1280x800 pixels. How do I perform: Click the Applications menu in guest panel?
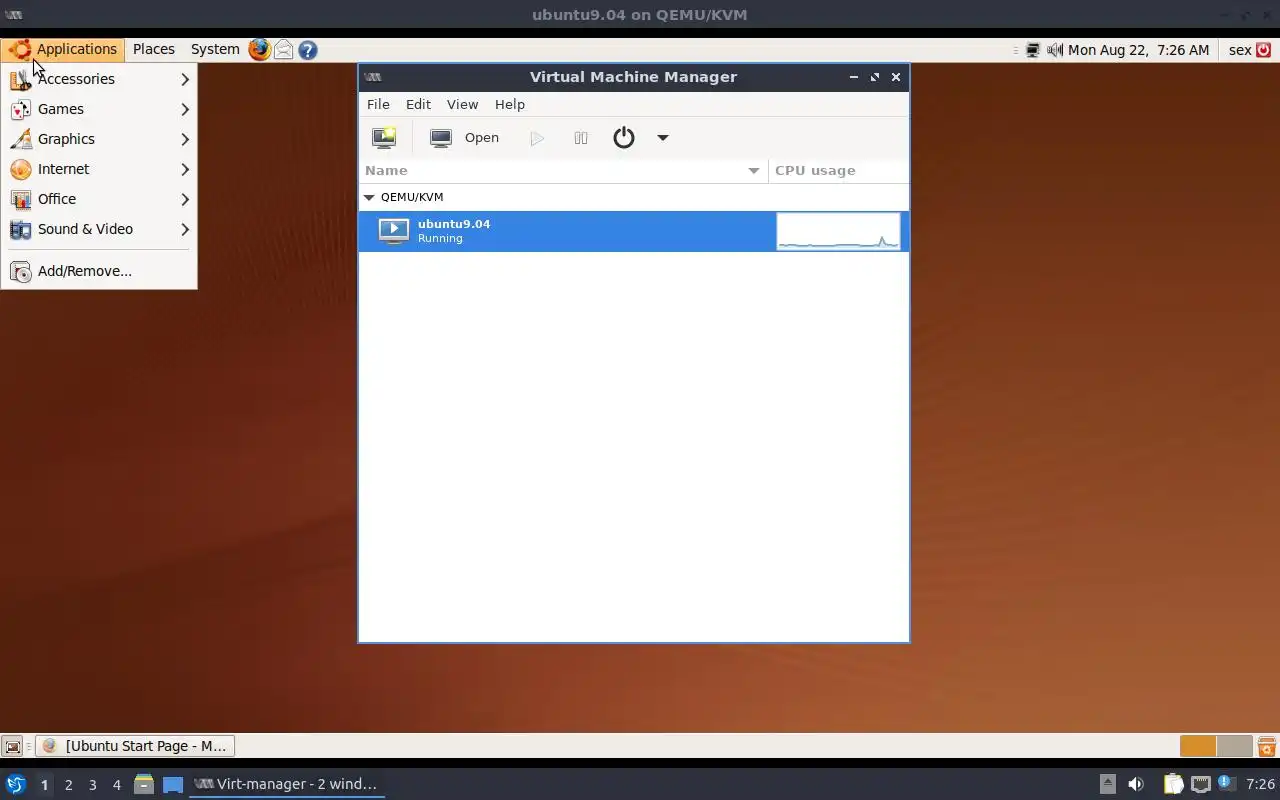pos(63,49)
